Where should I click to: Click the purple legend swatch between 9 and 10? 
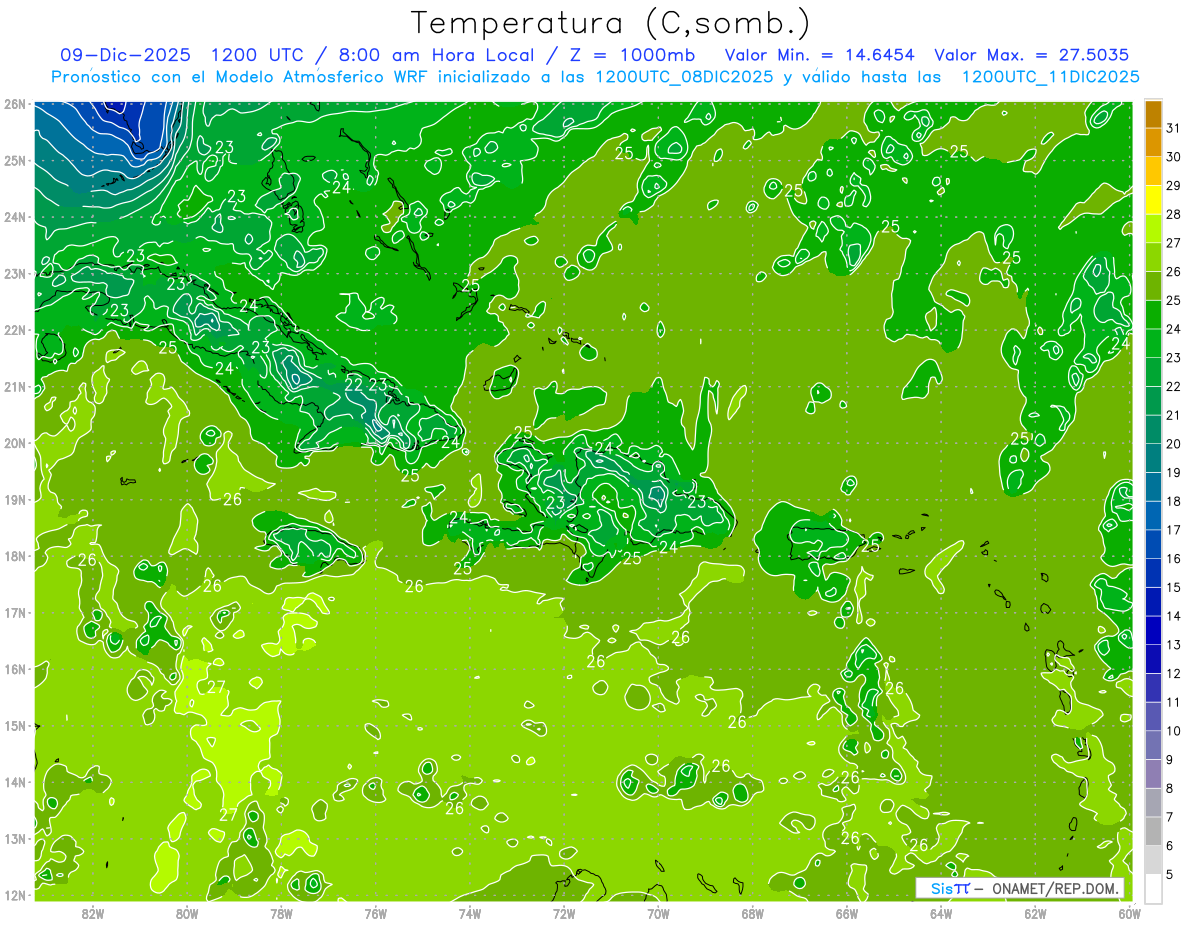tap(1154, 745)
